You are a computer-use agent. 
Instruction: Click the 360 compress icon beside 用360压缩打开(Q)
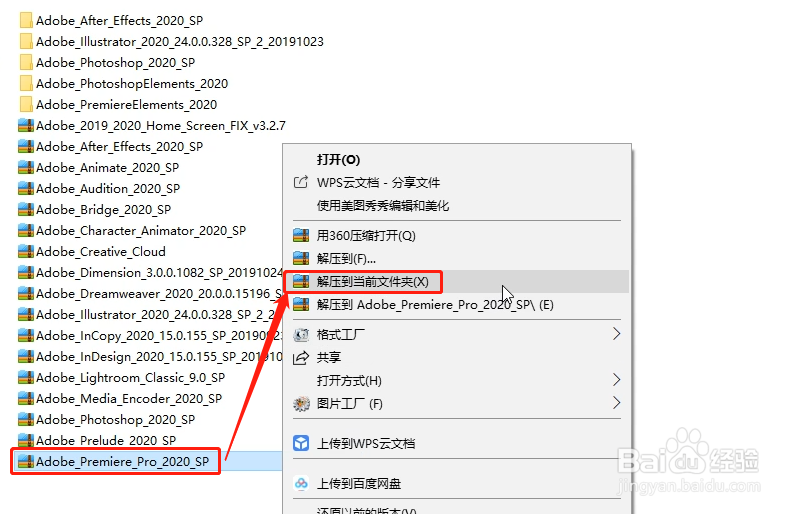(301, 236)
